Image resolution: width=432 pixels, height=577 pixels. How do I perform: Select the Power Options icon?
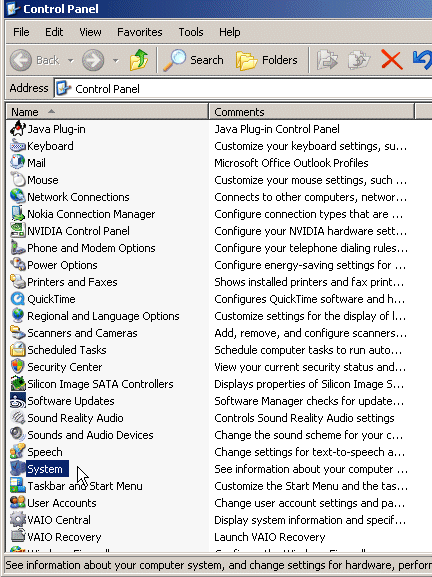coord(18,265)
